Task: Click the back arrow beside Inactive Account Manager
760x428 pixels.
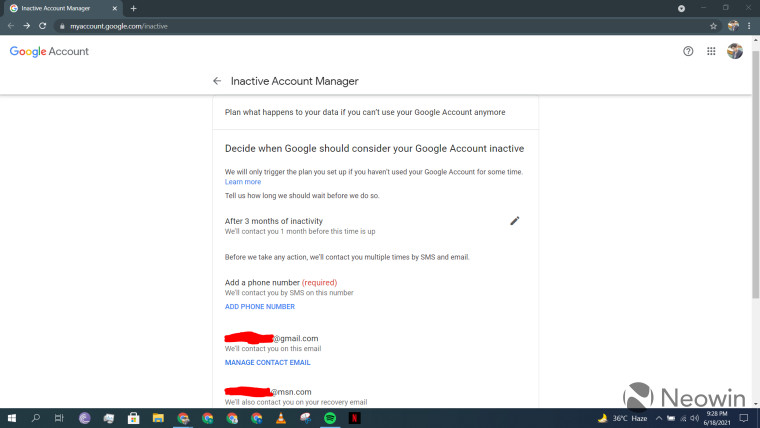Action: point(217,81)
